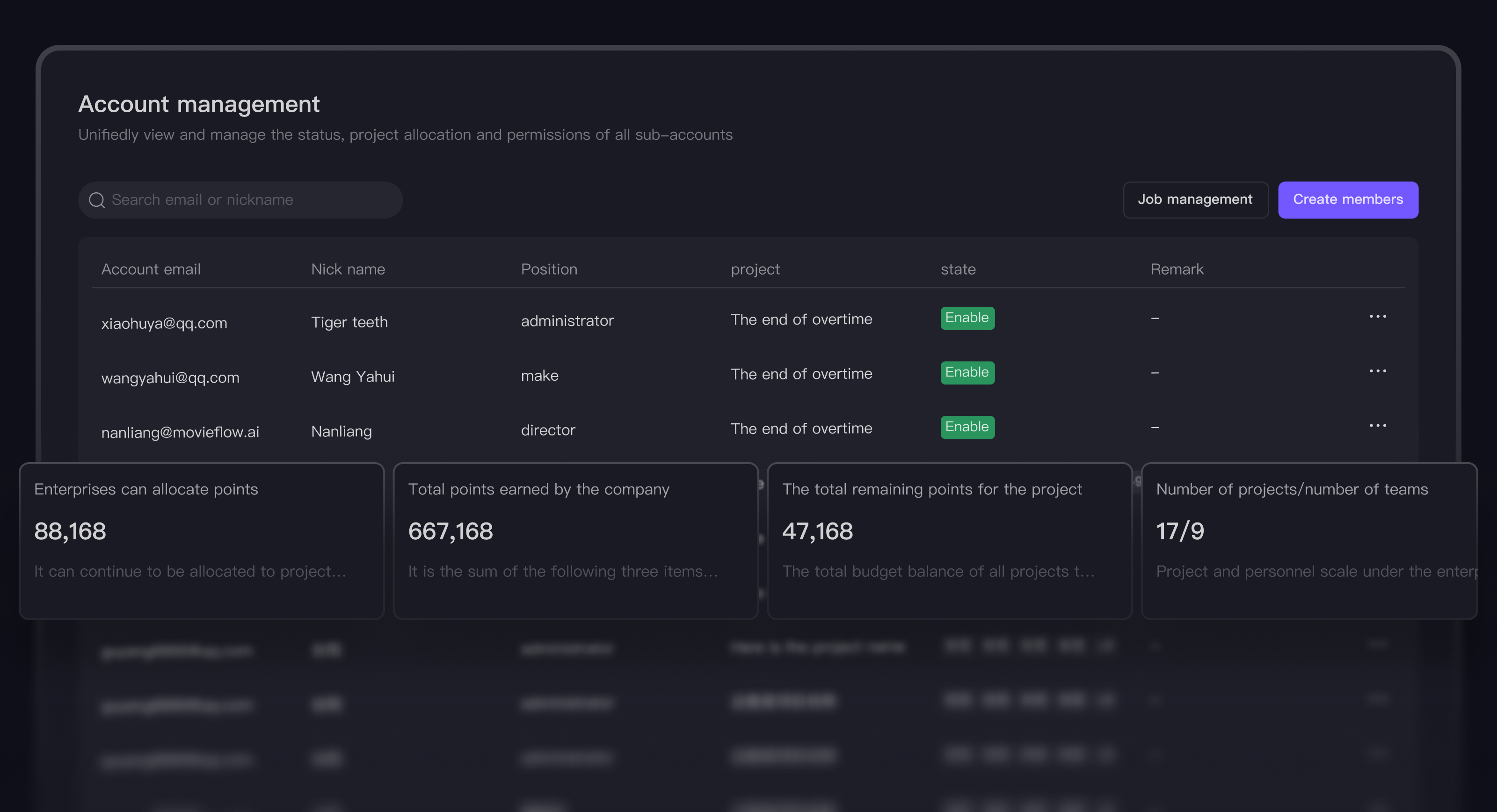Image resolution: width=1497 pixels, height=812 pixels.
Task: Focus the Search email or nickname field
Action: click(240, 200)
